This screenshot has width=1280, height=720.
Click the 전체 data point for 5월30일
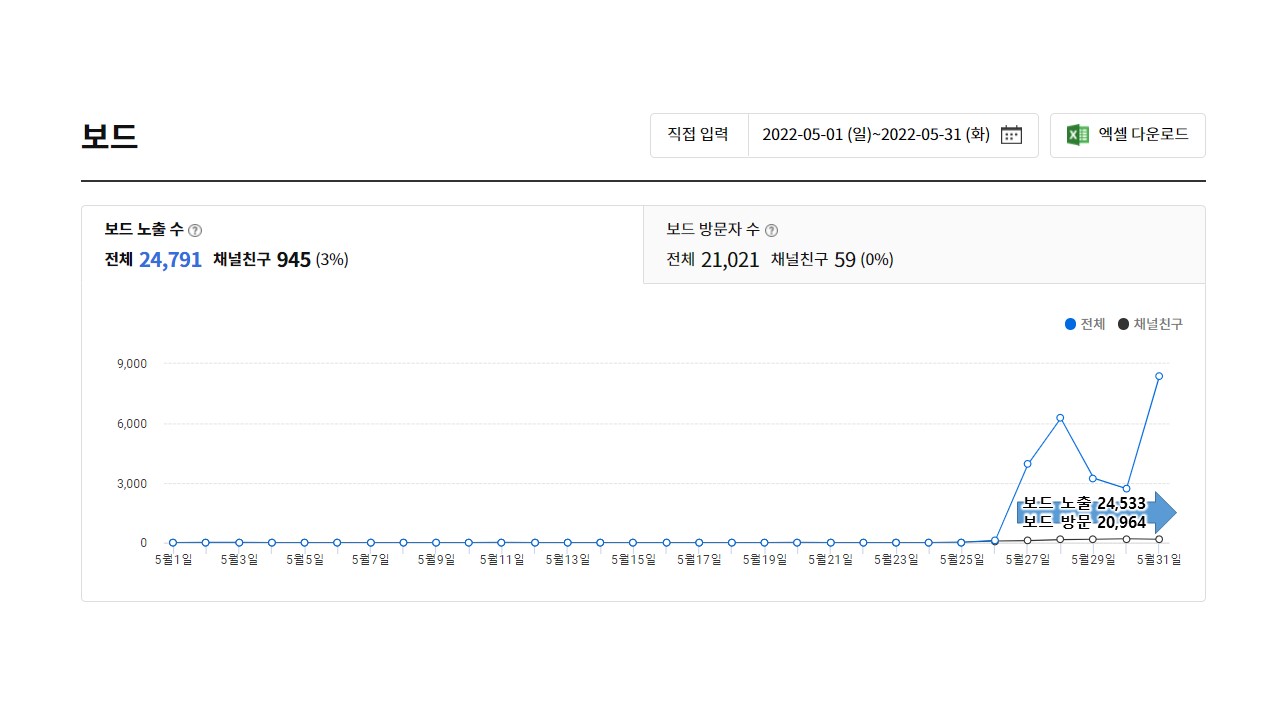click(1126, 488)
